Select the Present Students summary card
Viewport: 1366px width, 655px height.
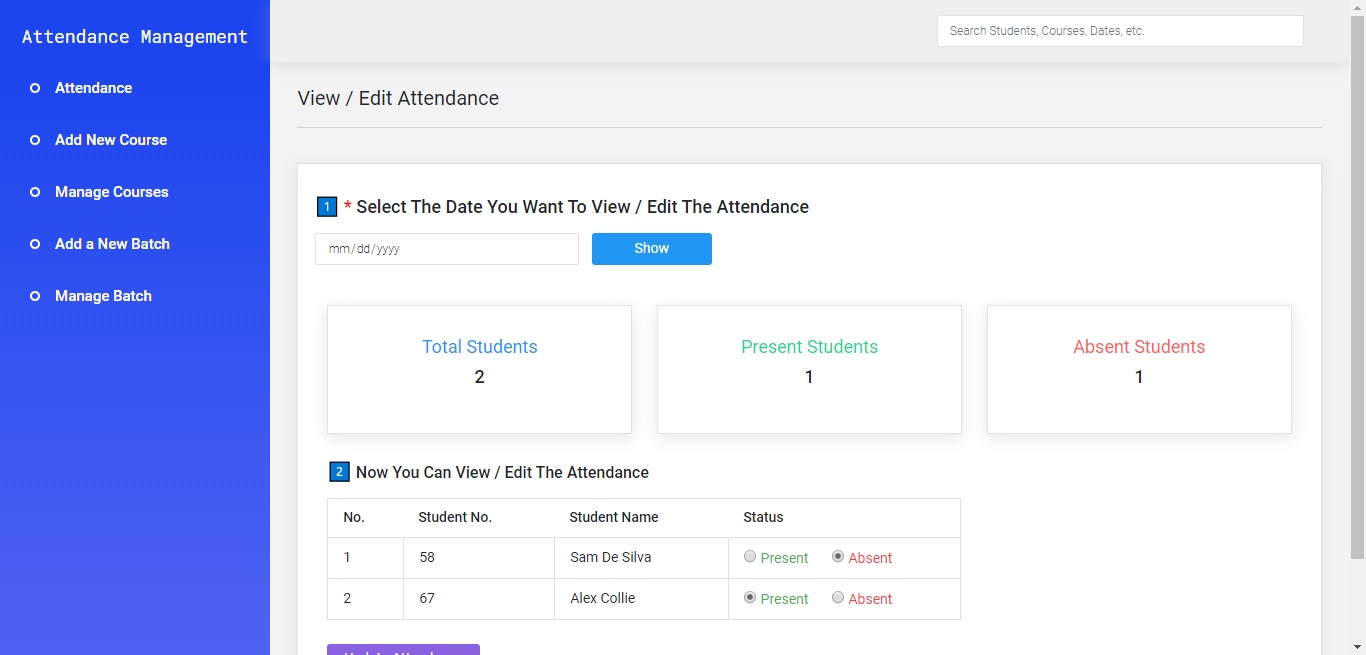(809, 369)
